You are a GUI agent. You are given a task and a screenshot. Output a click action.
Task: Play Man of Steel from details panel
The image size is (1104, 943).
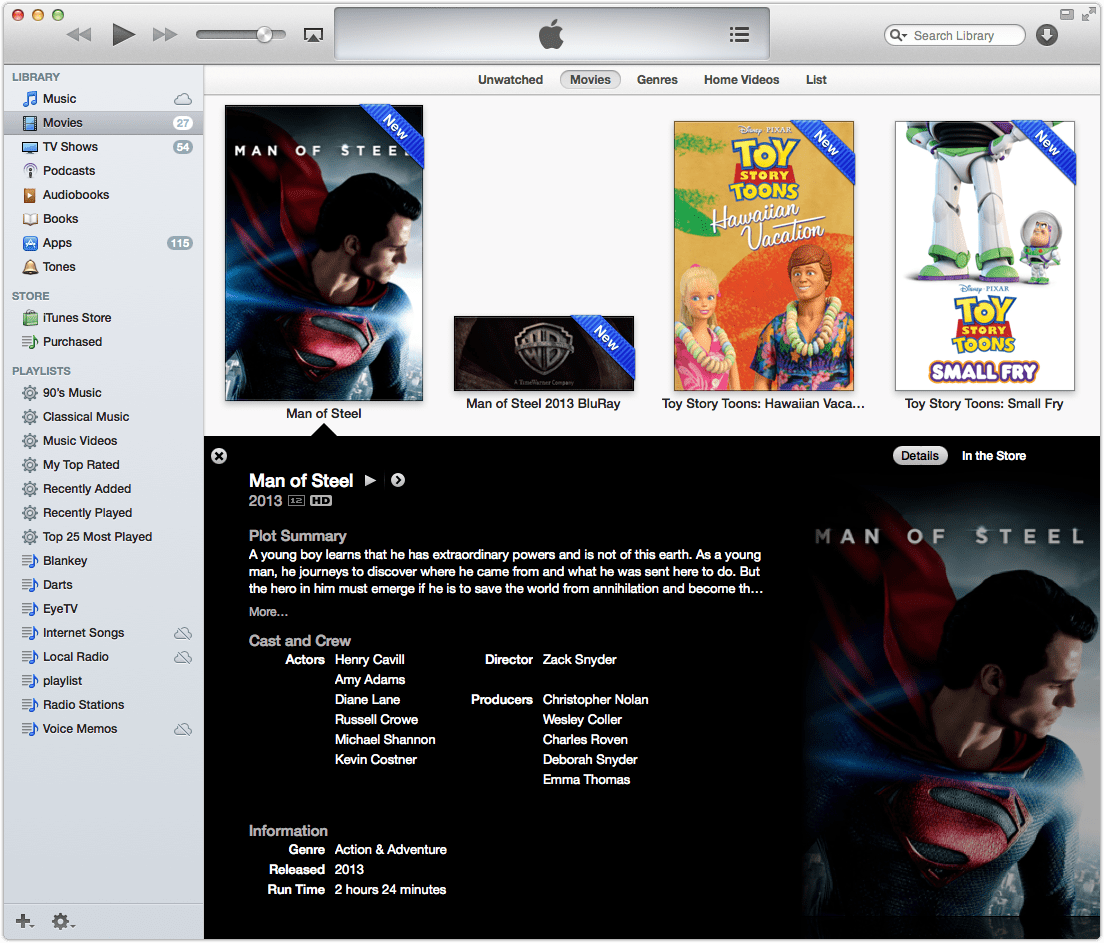370,480
